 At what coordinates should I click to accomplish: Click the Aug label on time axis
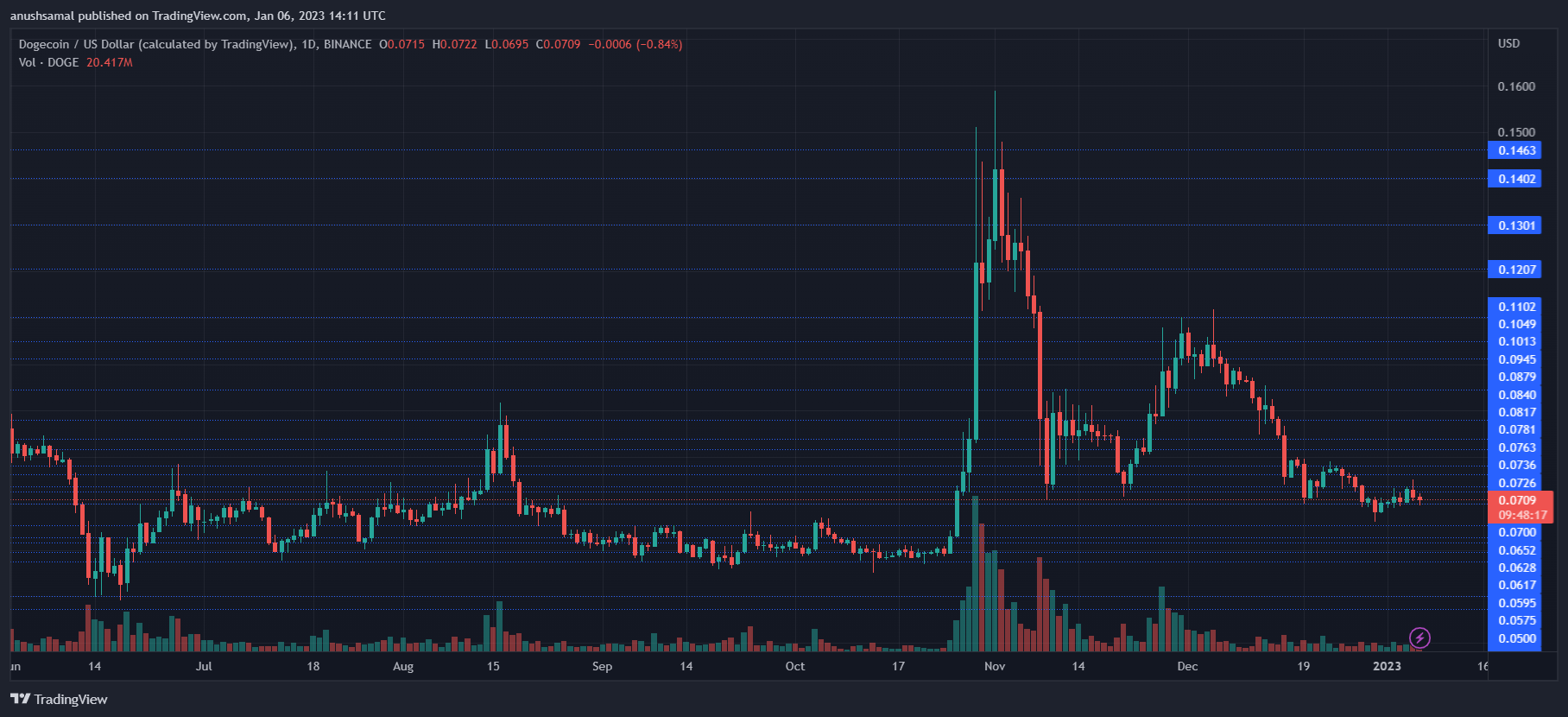(x=403, y=666)
